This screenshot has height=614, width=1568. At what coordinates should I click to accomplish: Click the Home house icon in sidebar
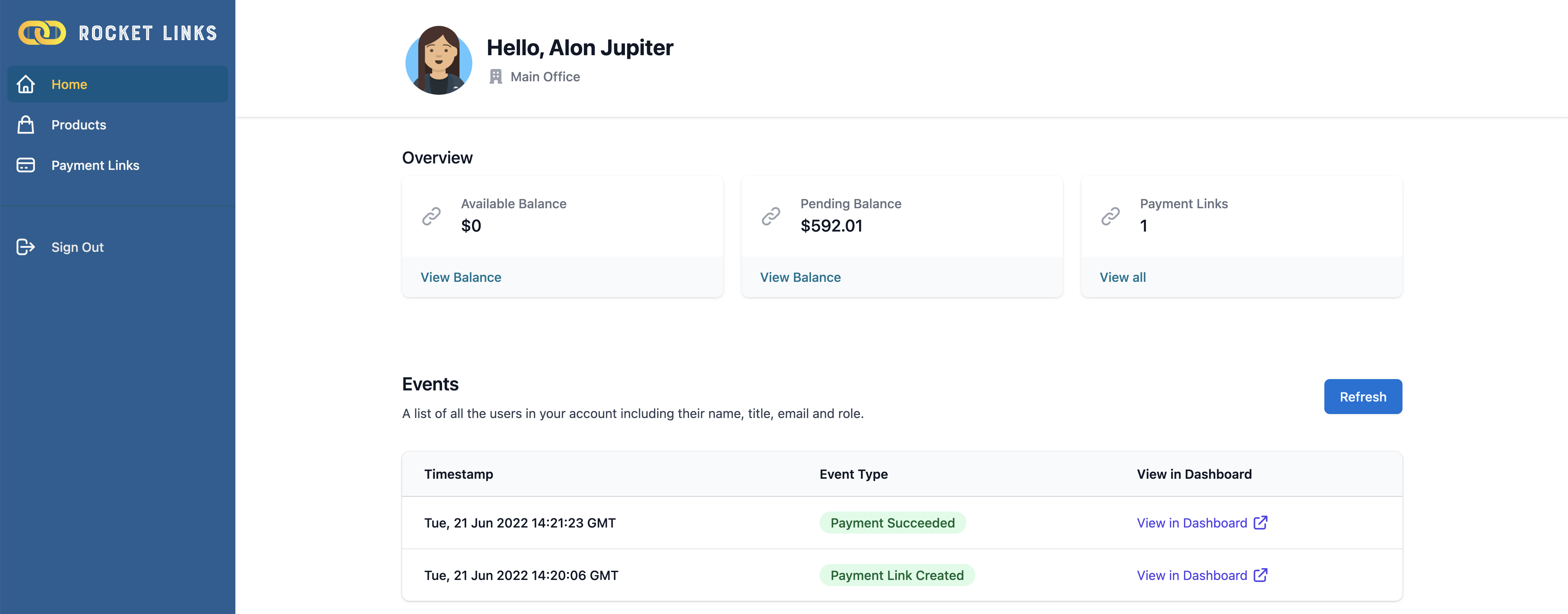25,84
